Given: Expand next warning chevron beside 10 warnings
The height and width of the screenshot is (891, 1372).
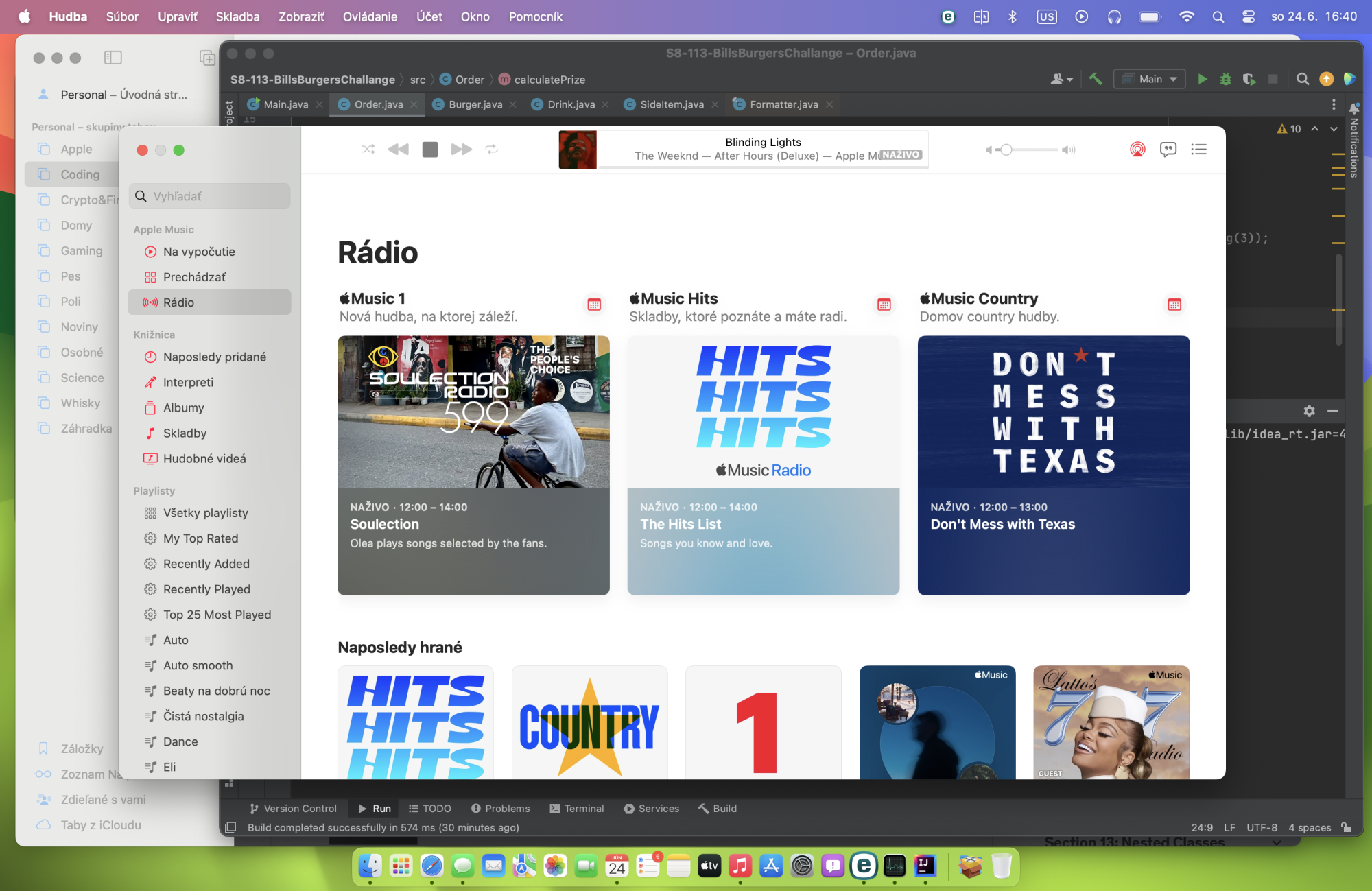Looking at the screenshot, I should (1334, 128).
